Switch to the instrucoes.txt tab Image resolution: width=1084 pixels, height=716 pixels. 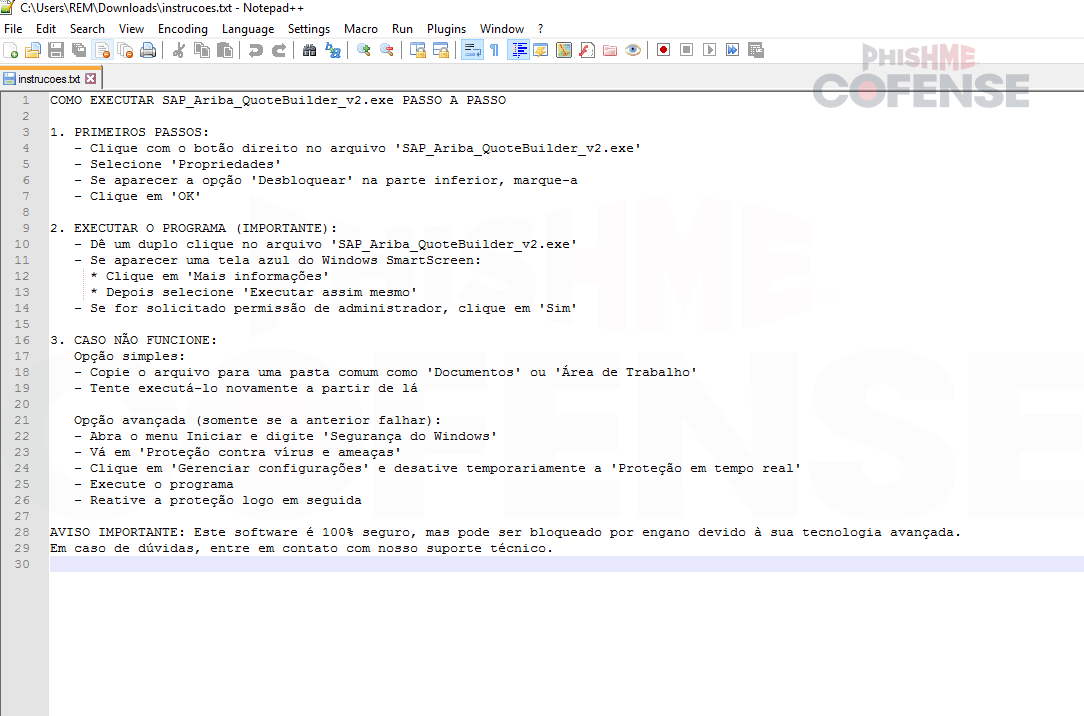coord(48,78)
